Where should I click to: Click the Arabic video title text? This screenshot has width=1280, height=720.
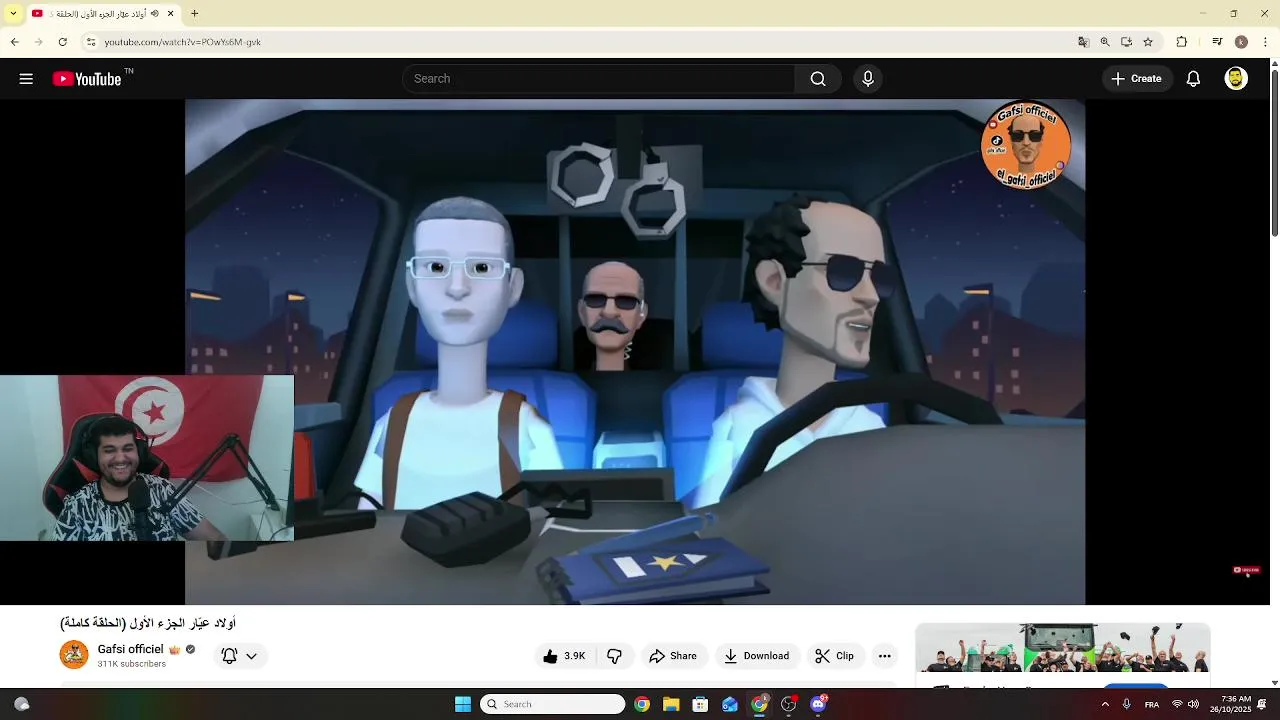pyautogui.click(x=148, y=623)
